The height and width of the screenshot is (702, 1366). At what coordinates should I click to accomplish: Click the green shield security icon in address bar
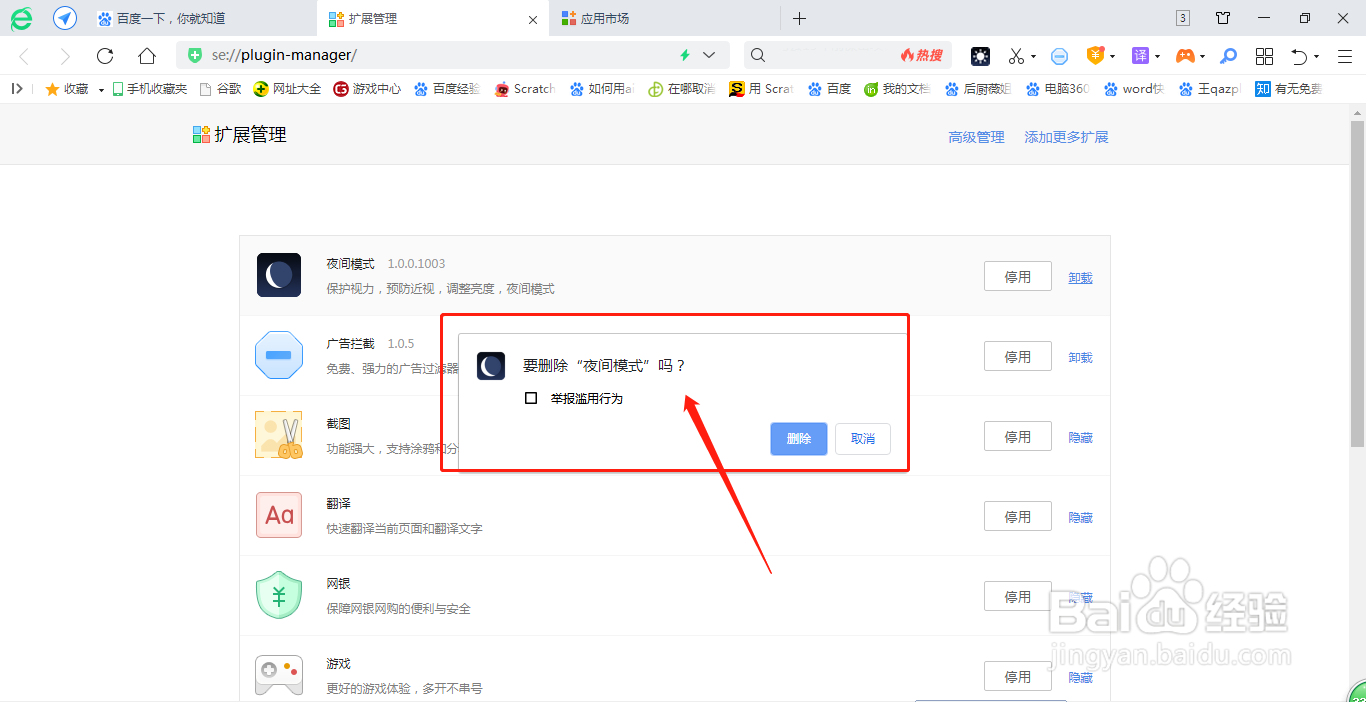pos(195,55)
